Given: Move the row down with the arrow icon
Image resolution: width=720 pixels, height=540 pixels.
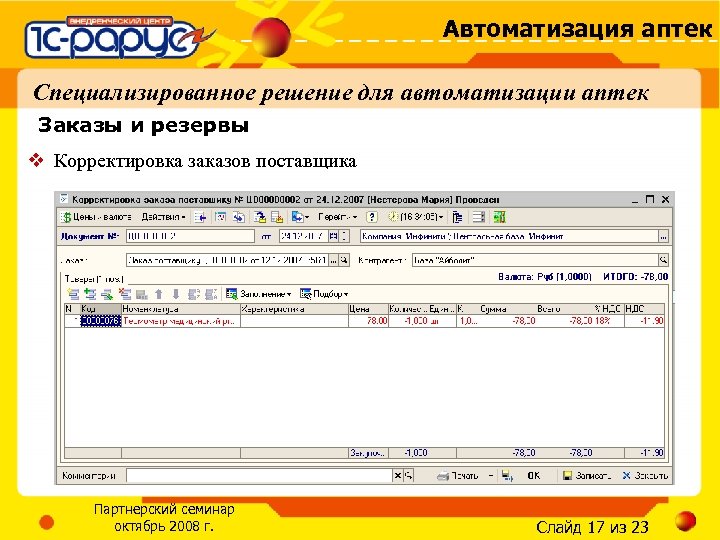Looking at the screenshot, I should click(x=176, y=294).
